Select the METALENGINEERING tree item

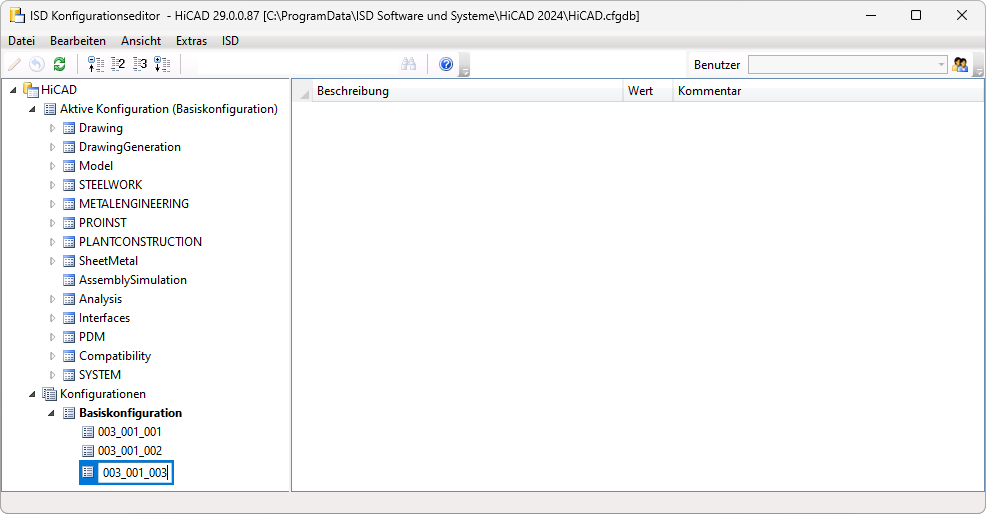point(134,204)
